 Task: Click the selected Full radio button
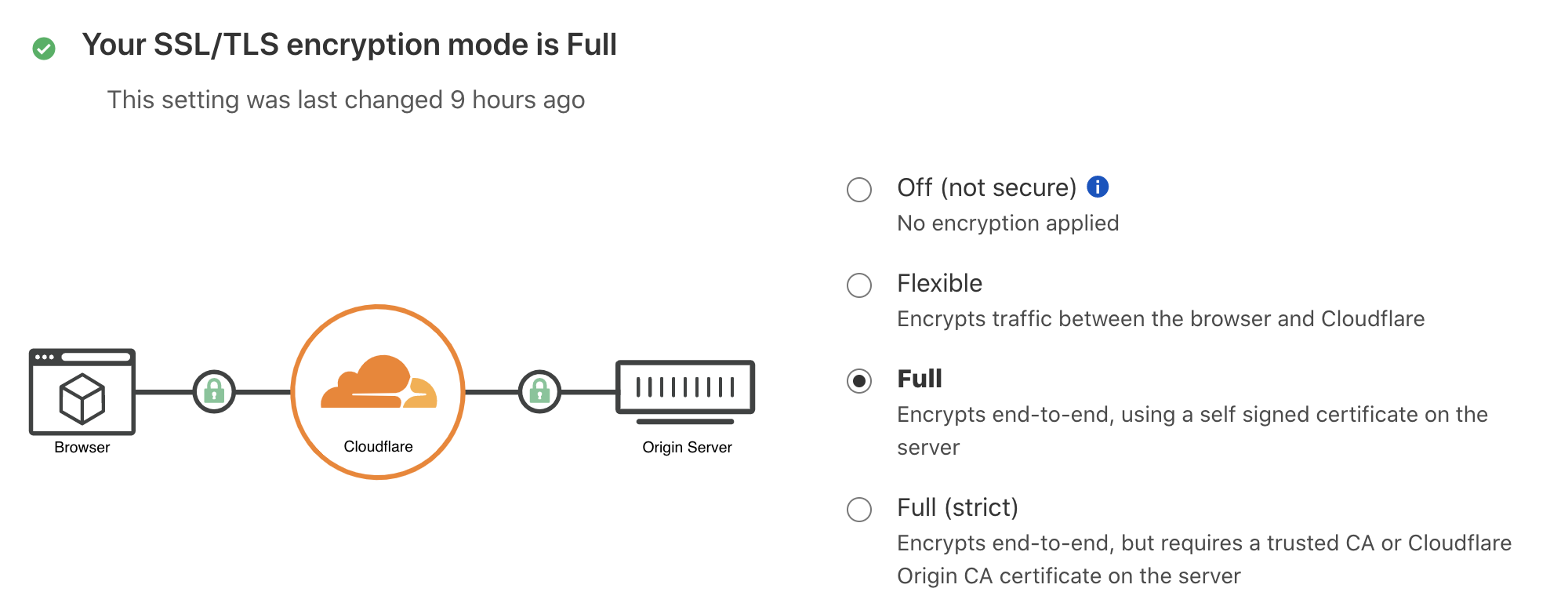pyautogui.click(x=859, y=381)
